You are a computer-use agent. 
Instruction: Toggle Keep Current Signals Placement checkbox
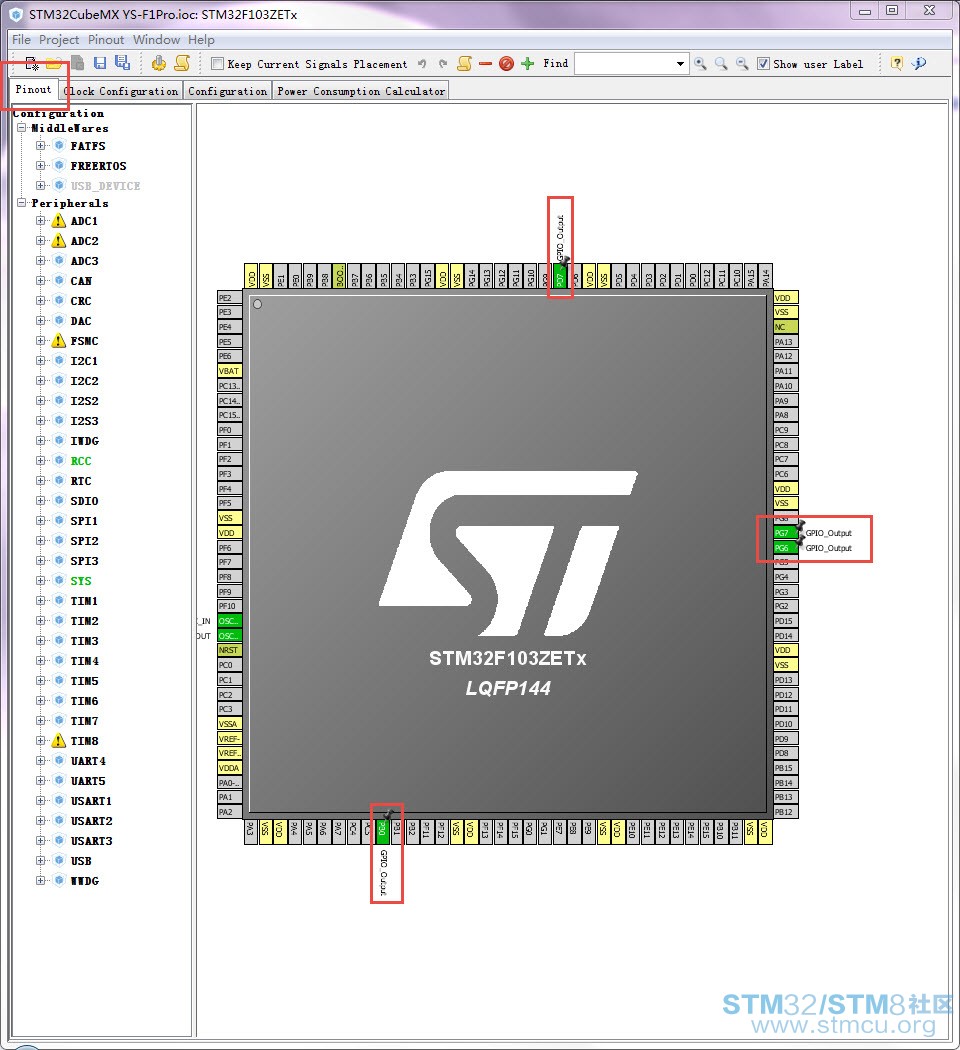pyautogui.click(x=217, y=64)
